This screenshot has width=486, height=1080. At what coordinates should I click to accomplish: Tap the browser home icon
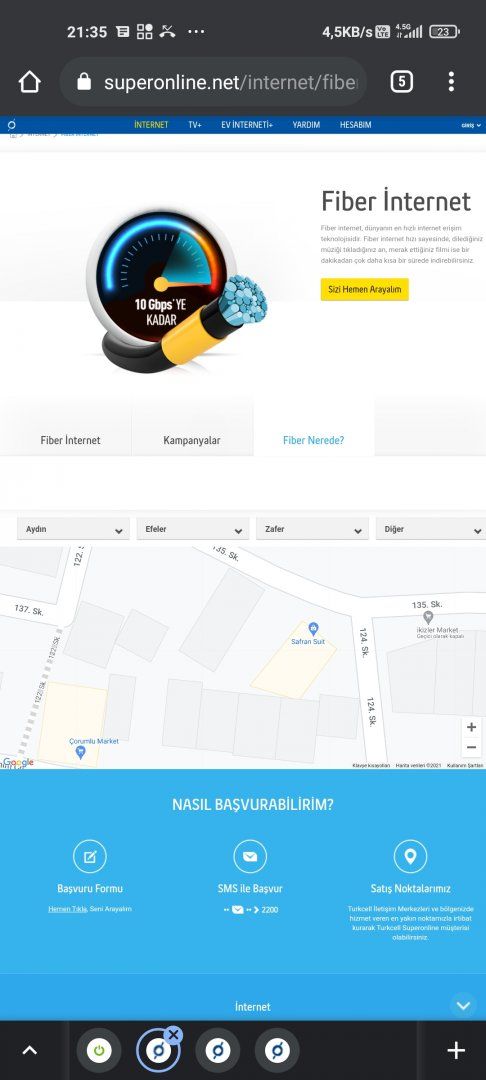point(30,83)
